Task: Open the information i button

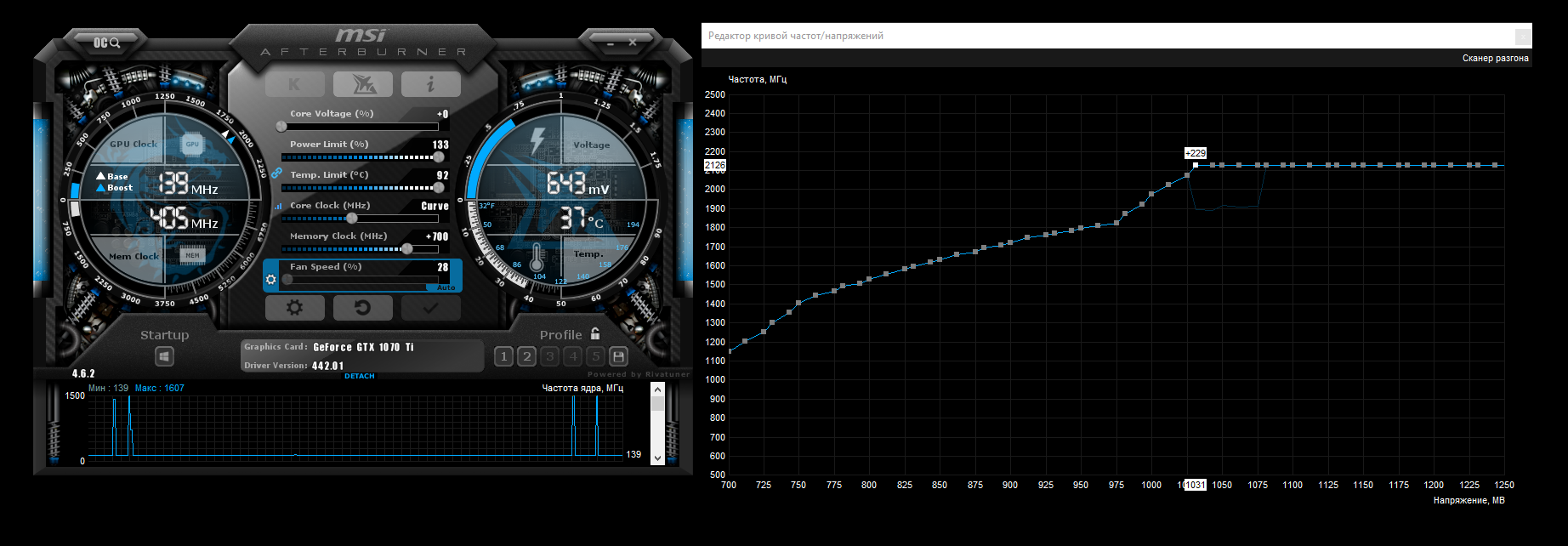Action: point(430,84)
